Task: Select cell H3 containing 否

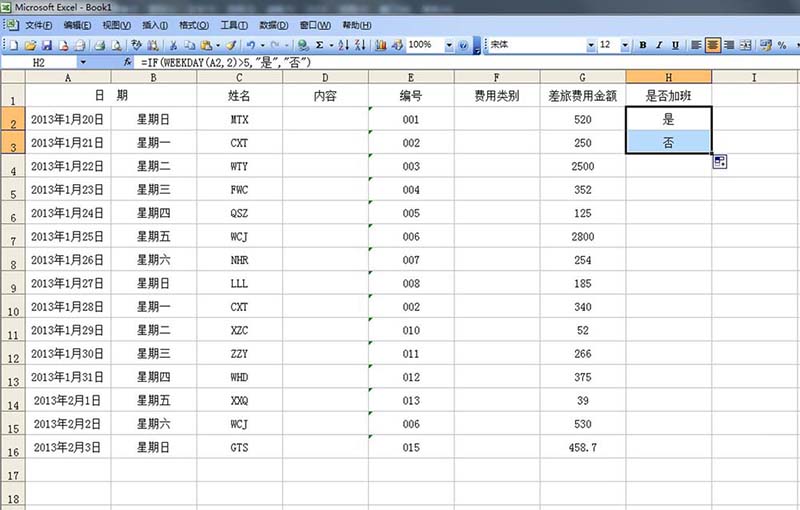Action: click(x=668, y=142)
